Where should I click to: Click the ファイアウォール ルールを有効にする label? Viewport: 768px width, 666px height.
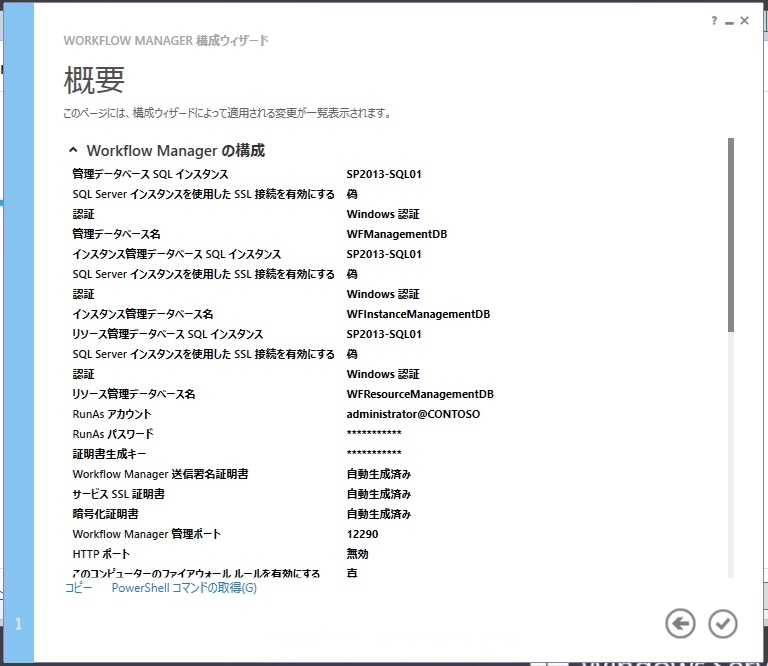tap(196, 573)
